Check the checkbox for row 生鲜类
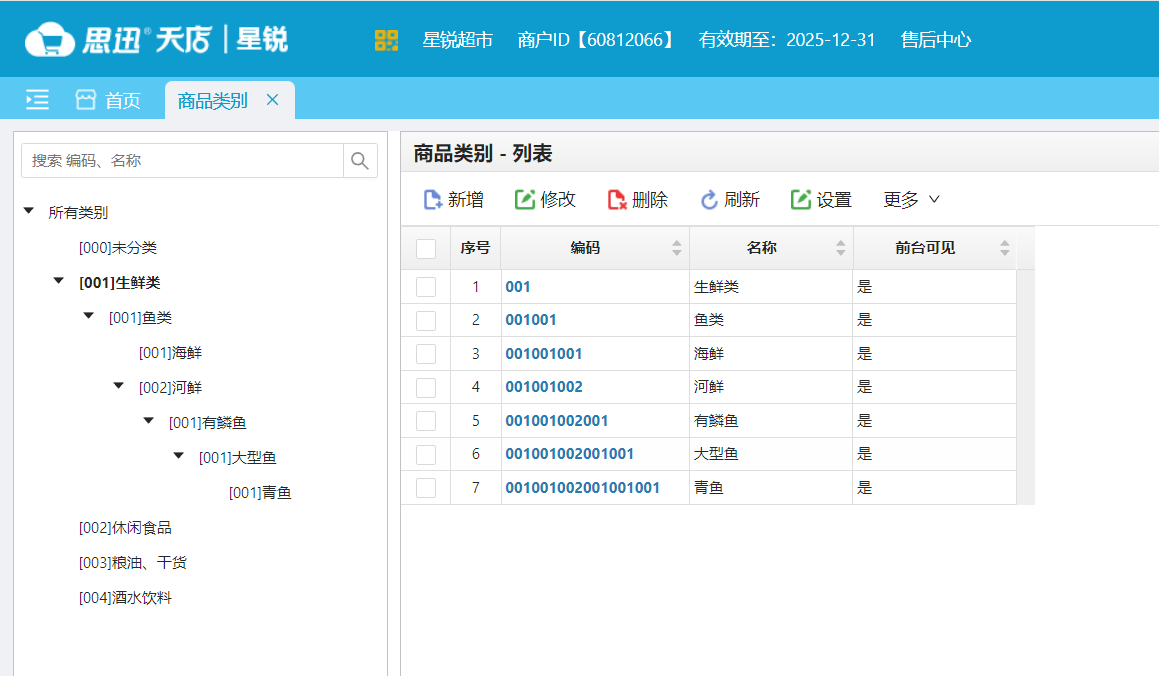The height and width of the screenshot is (676, 1159). (426, 286)
